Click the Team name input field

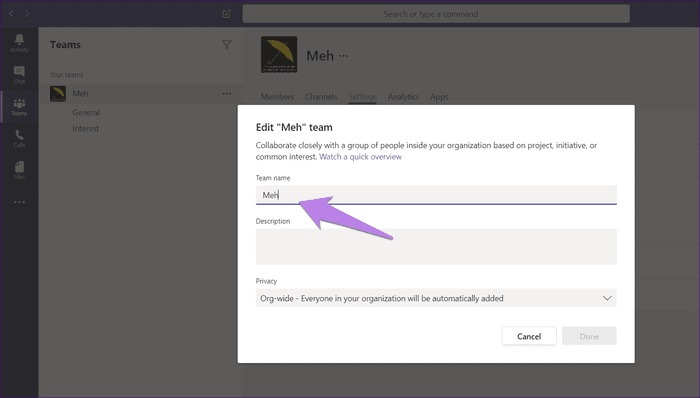click(x=436, y=195)
